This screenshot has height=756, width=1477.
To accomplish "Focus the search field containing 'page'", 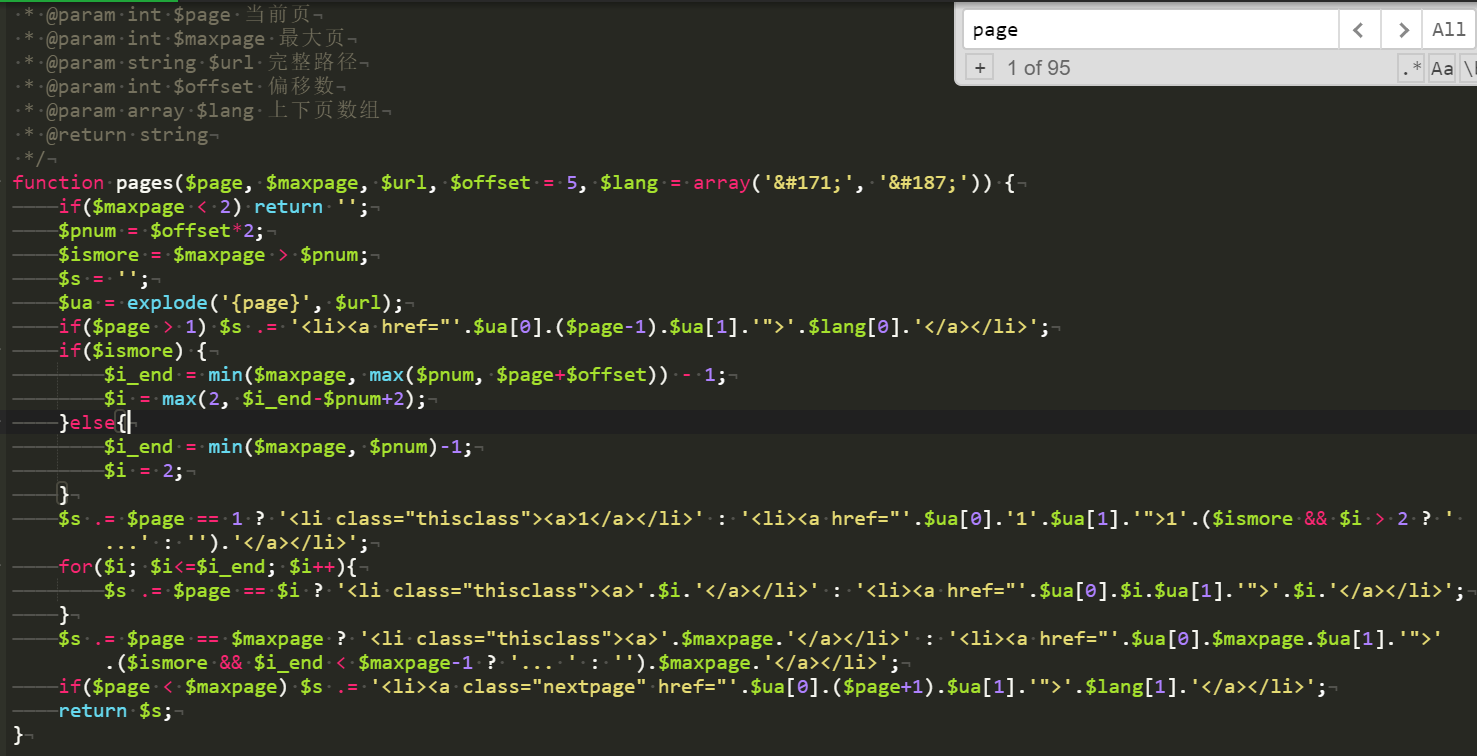I will pos(1150,30).
